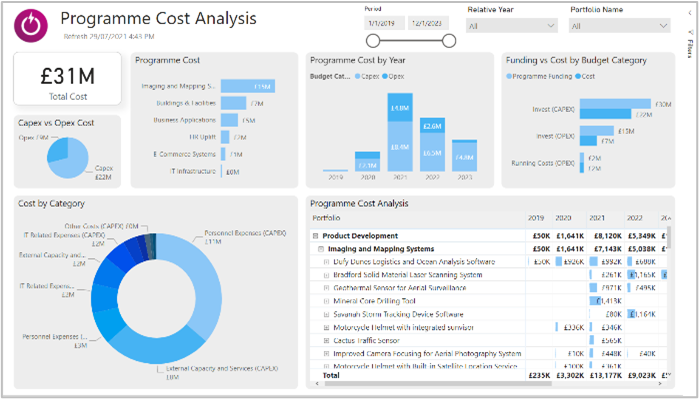699x399 pixels.
Task: Click the Running Costs (OPEX) axis label
Action: click(x=543, y=163)
